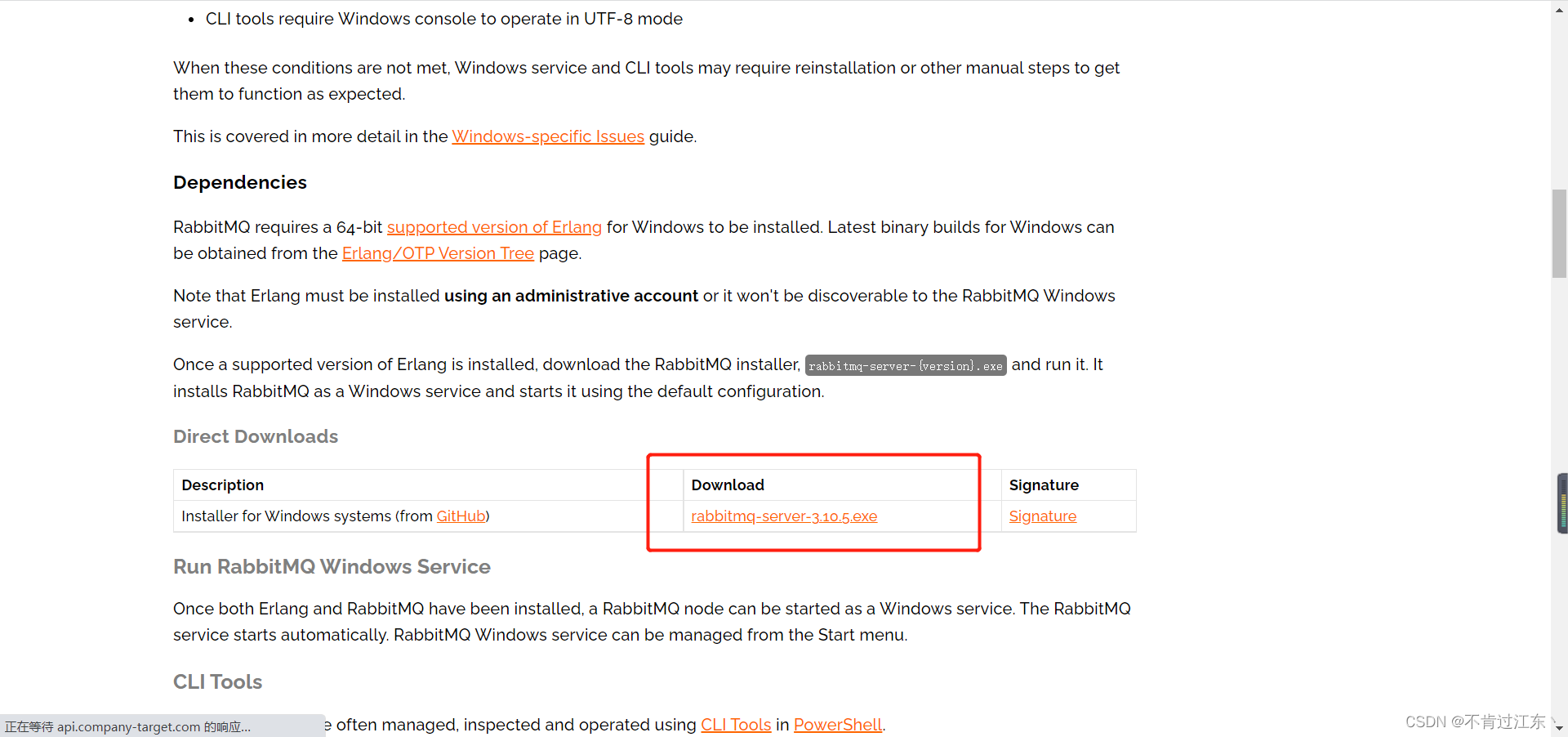The image size is (1568, 737).
Task: Click the browser status bar loading message
Action: pyautogui.click(x=128, y=726)
